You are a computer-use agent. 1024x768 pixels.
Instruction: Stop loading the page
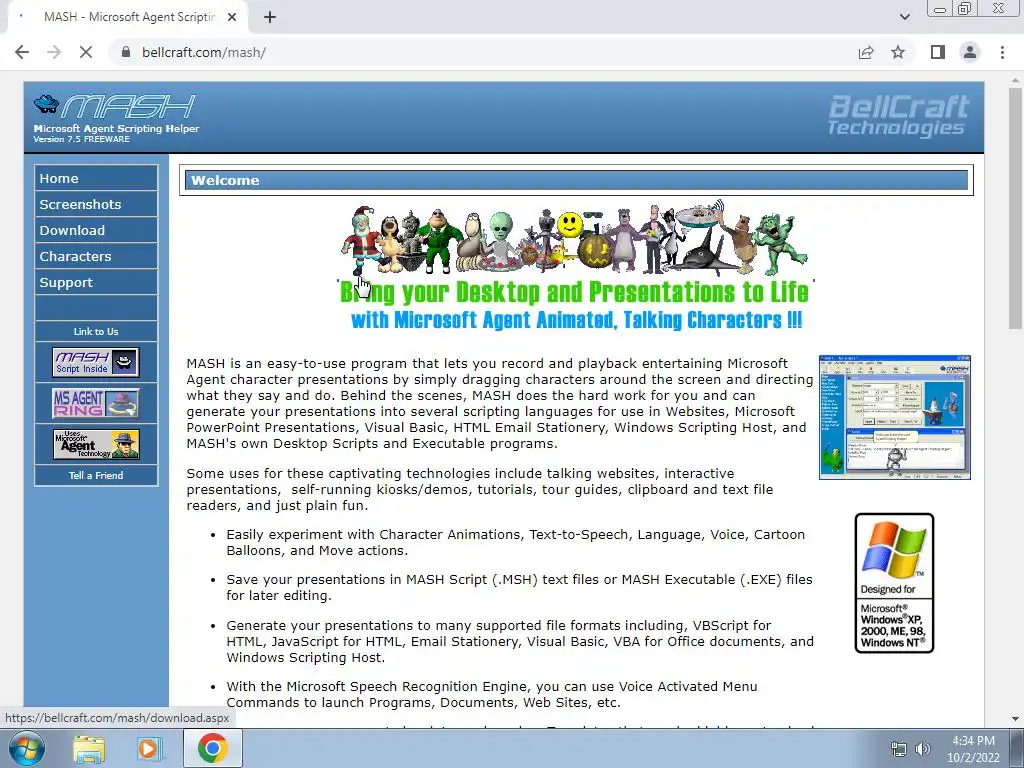point(86,52)
